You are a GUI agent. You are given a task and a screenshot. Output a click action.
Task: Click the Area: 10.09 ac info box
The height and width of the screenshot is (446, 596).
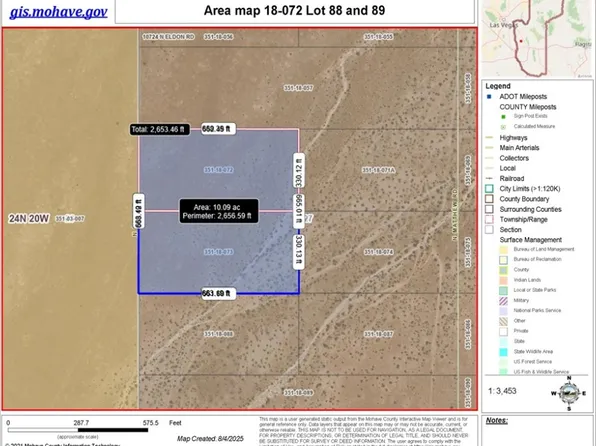point(219,211)
